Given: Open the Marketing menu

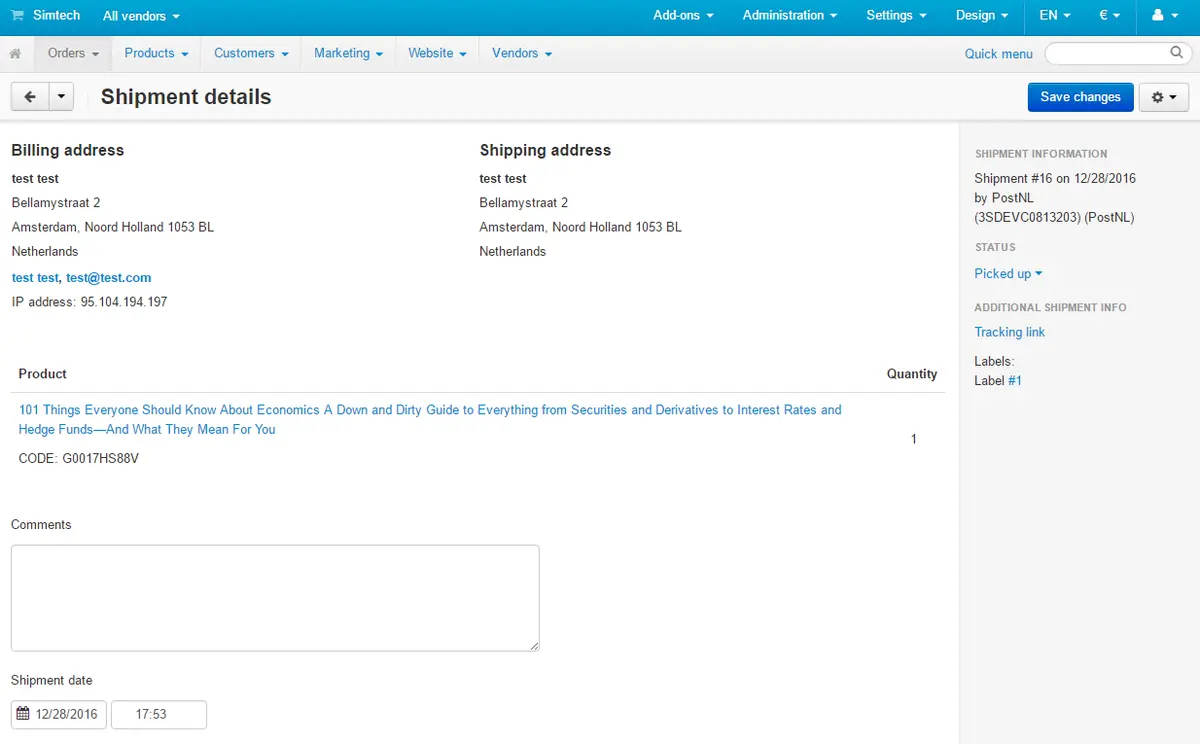Looking at the screenshot, I should point(348,53).
